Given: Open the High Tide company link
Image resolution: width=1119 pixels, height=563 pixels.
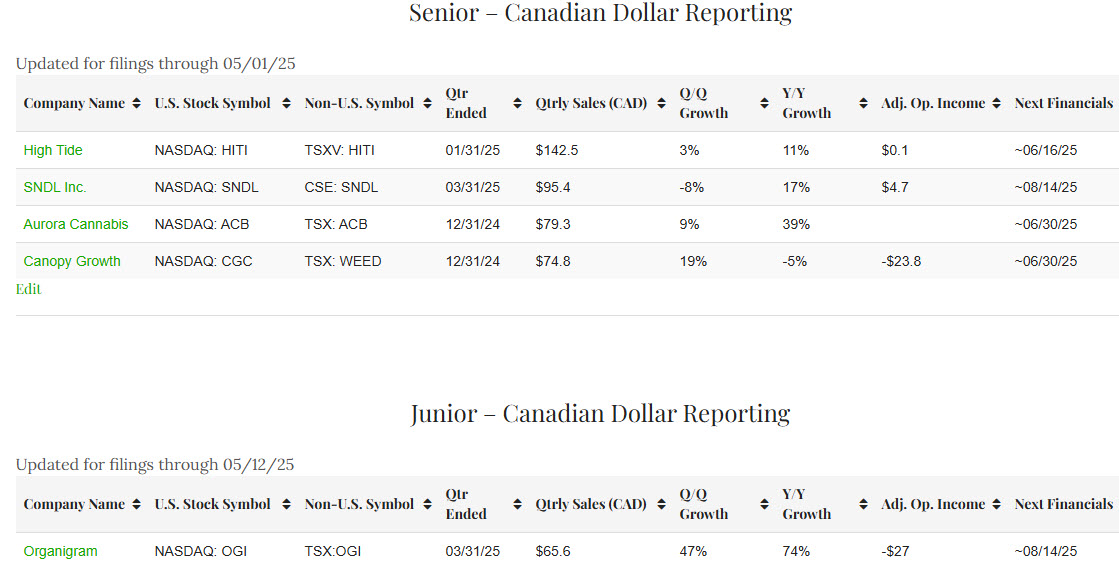Looking at the screenshot, I should 53,150.
